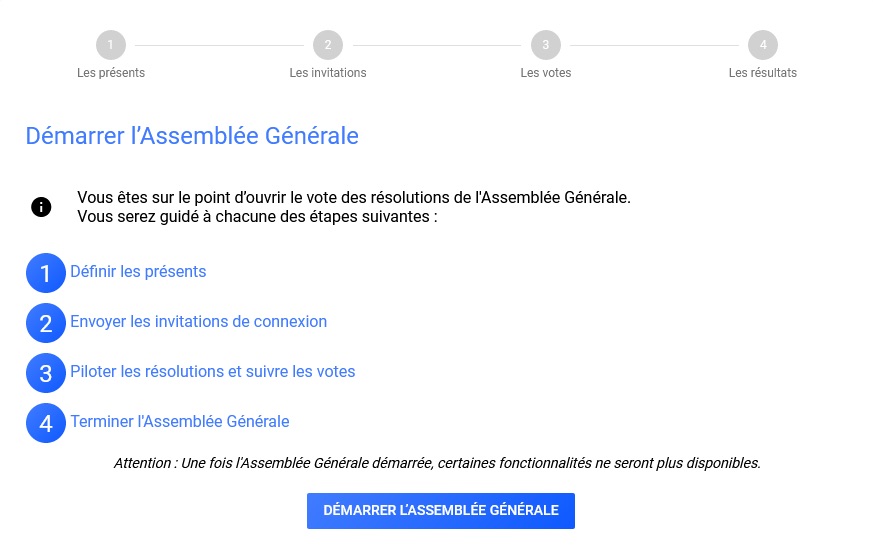Screen dimensions: 873x553
Task: Open "Piloter les résolutions et suivre les votes"
Action: 213,372
